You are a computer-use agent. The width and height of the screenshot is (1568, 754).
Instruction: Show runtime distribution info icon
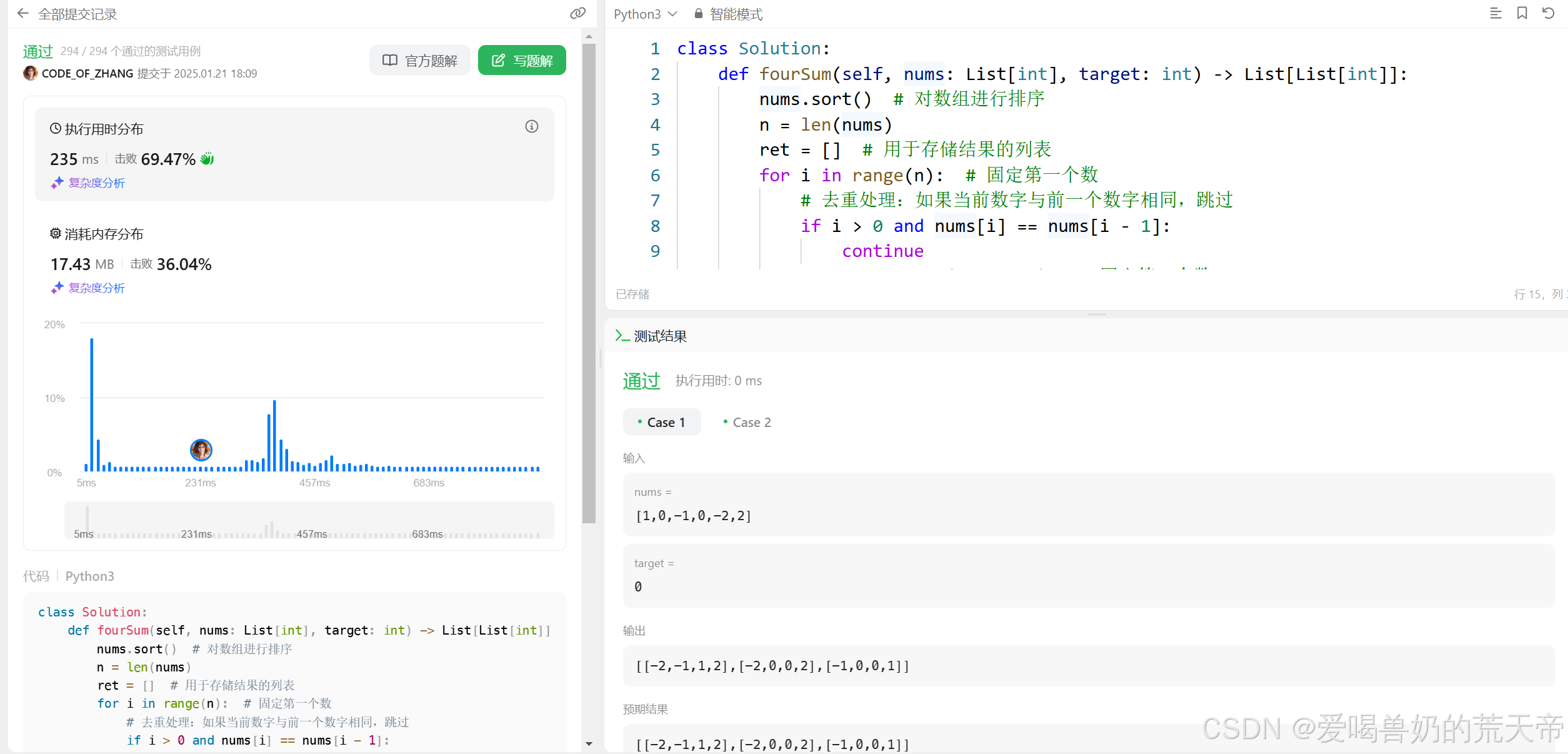532,127
